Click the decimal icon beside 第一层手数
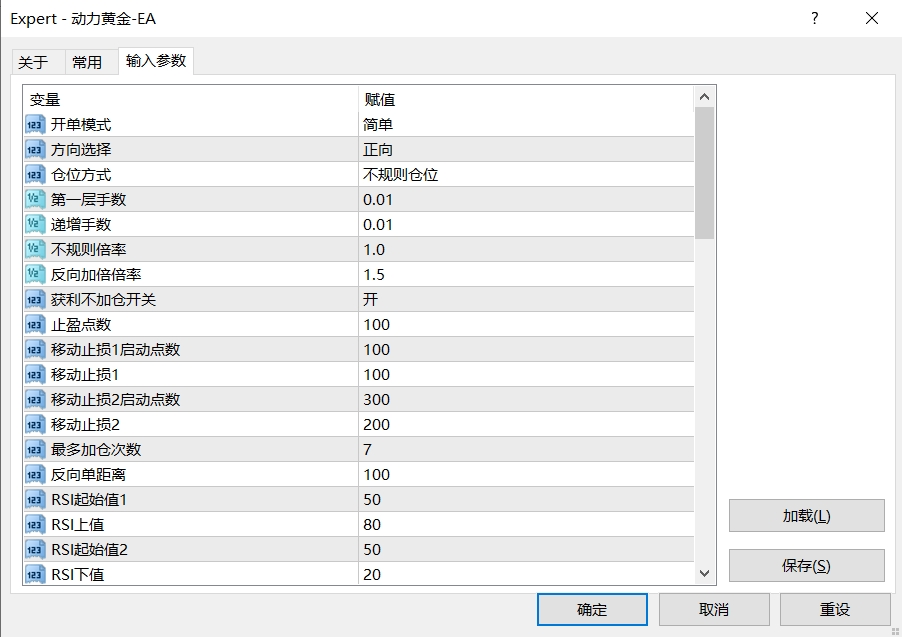 click(35, 200)
